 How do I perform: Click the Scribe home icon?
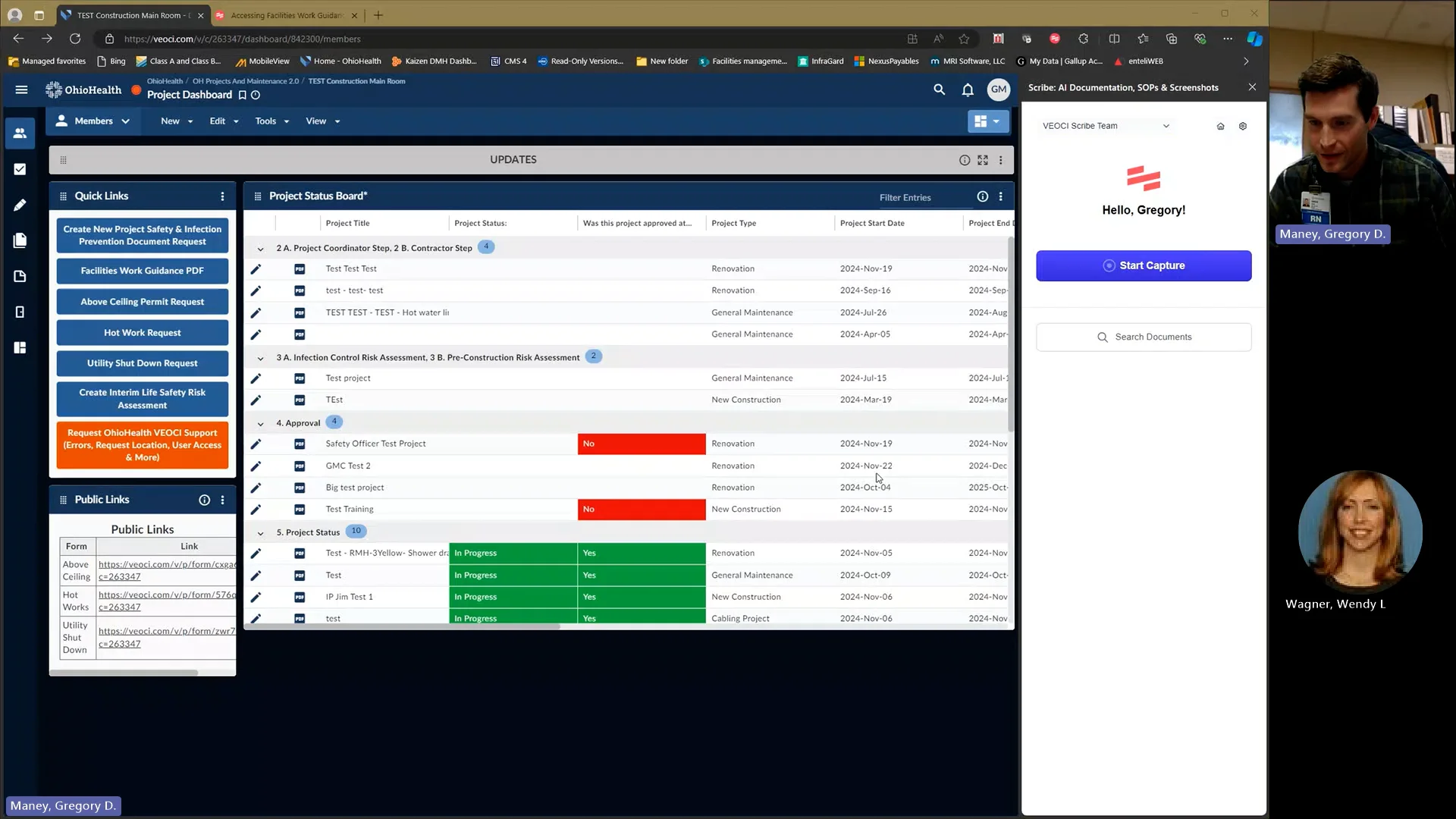pos(1220,126)
